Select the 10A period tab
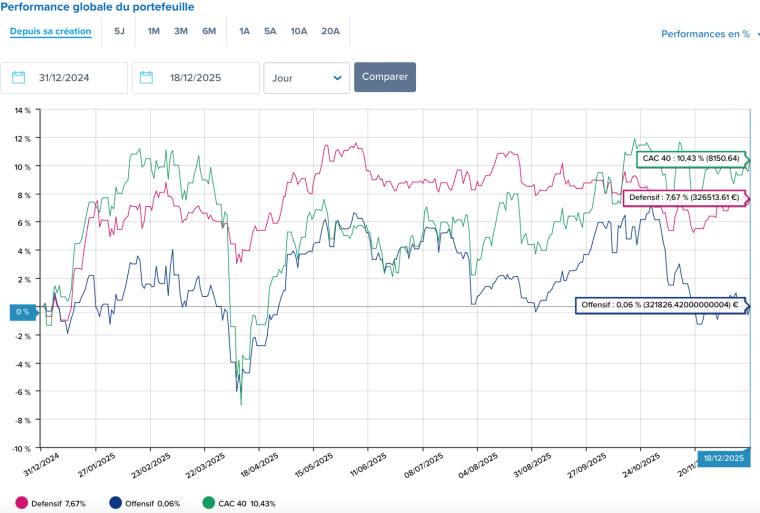 pyautogui.click(x=299, y=31)
